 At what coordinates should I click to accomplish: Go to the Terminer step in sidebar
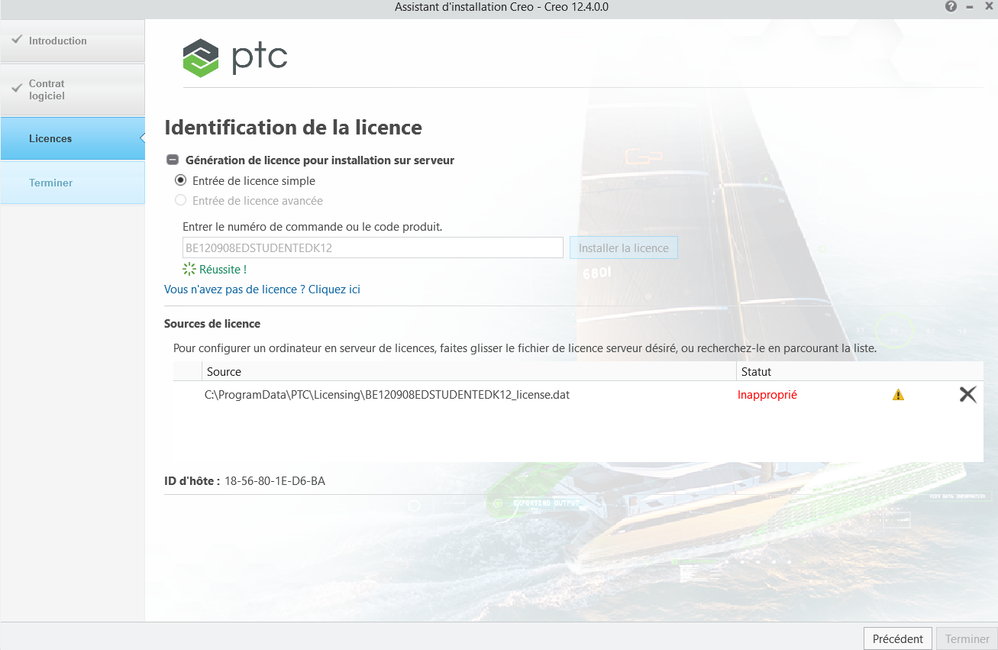coord(73,183)
